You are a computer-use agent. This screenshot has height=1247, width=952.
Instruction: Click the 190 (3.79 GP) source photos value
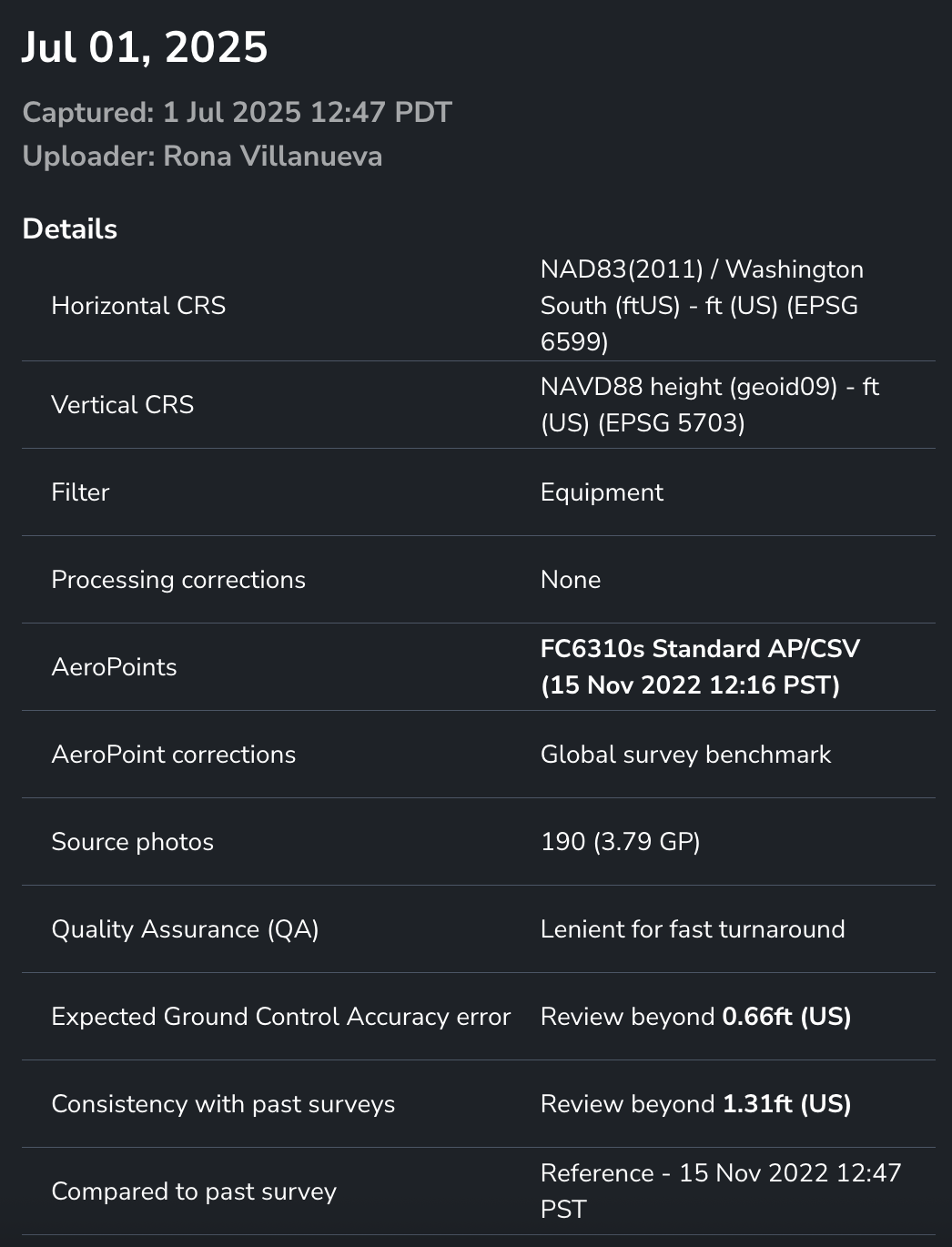tap(620, 841)
